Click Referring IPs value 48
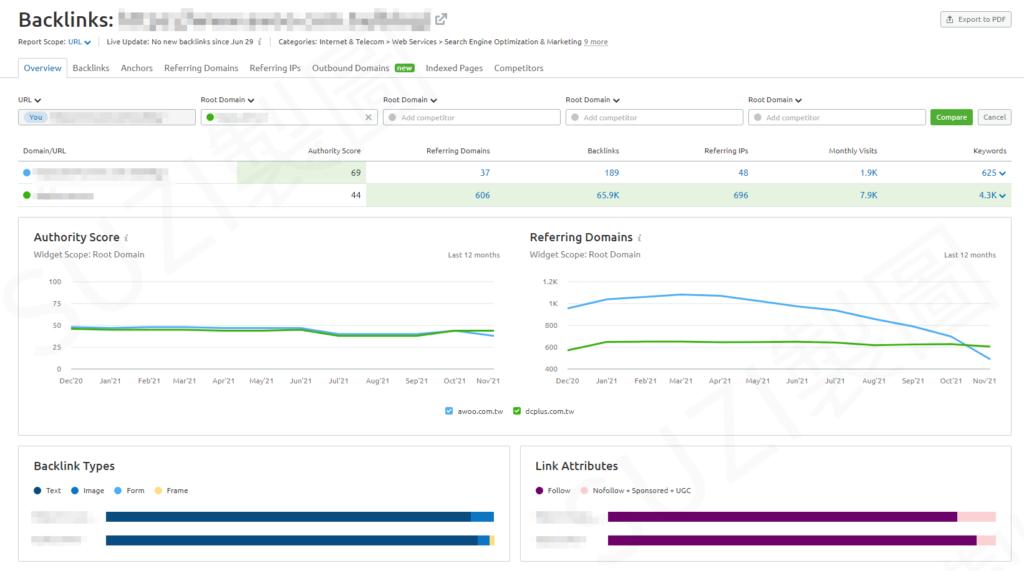The height and width of the screenshot is (571, 1024). (x=743, y=173)
